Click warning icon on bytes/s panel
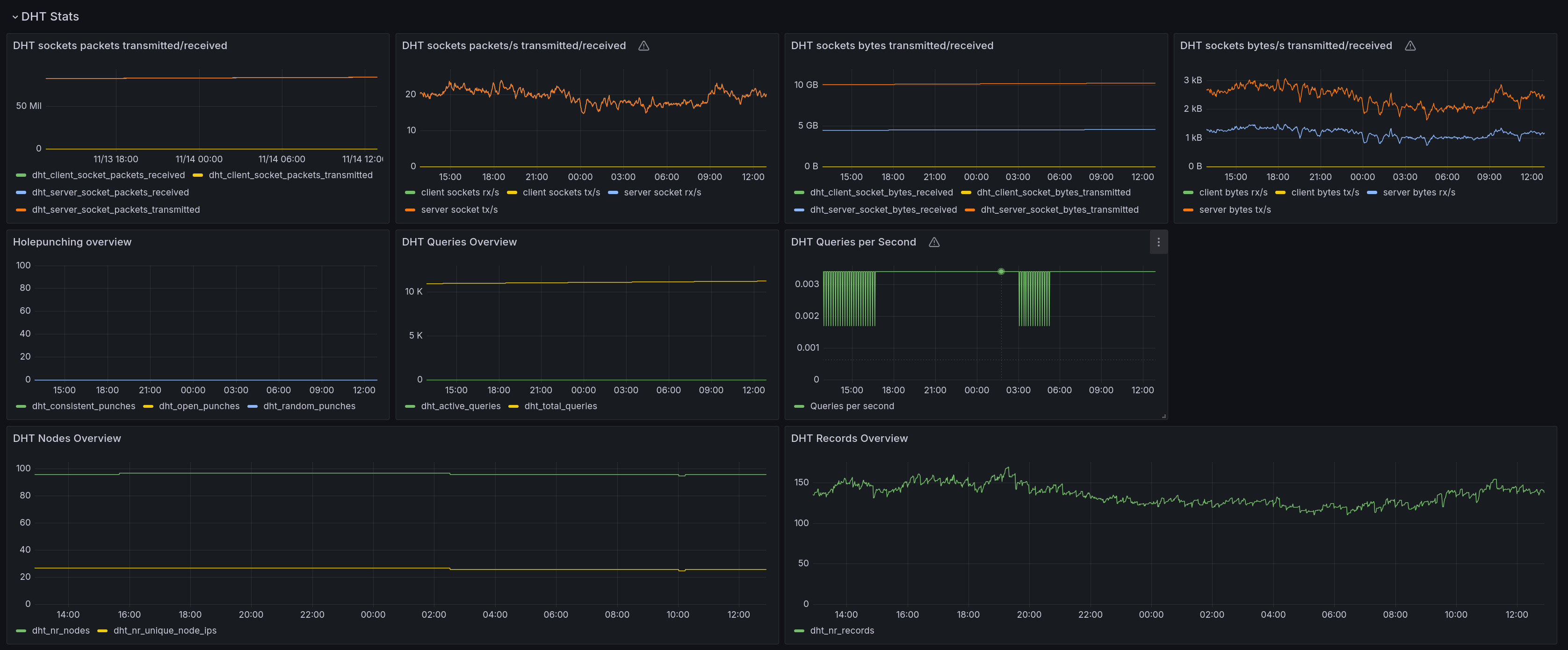1568x650 pixels. pyautogui.click(x=1410, y=46)
